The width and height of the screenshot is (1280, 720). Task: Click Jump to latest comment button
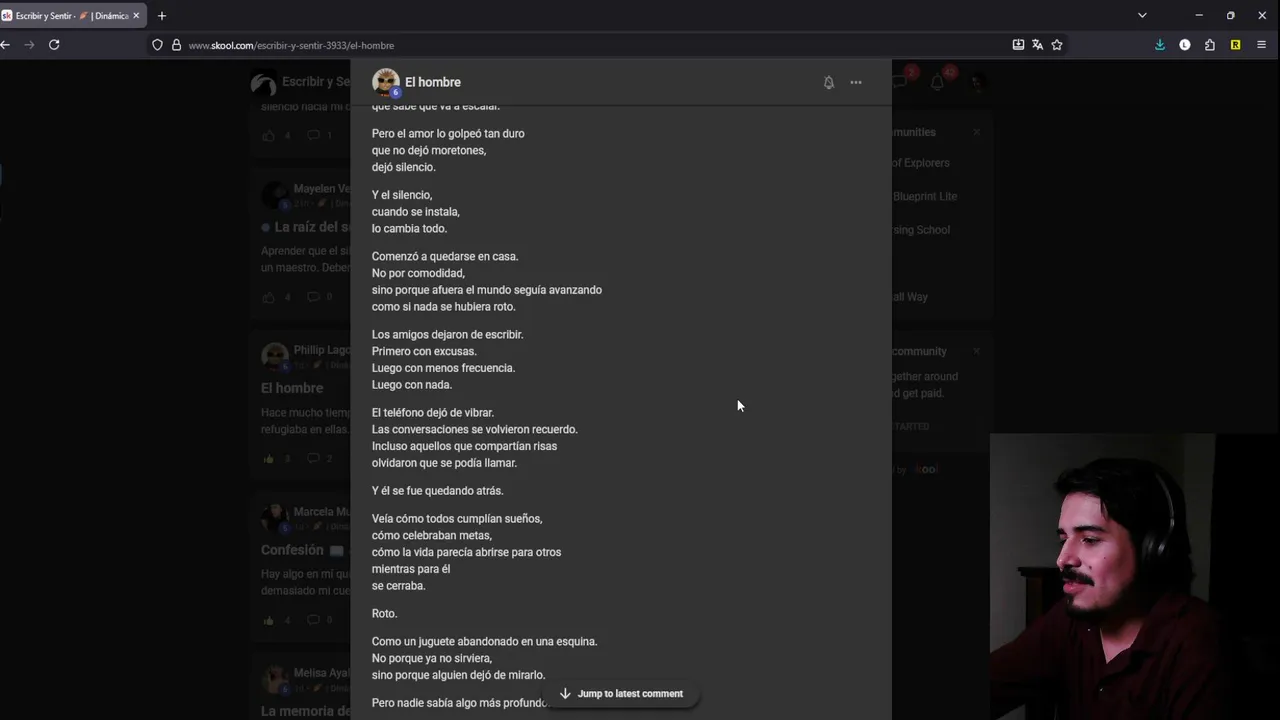(621, 694)
